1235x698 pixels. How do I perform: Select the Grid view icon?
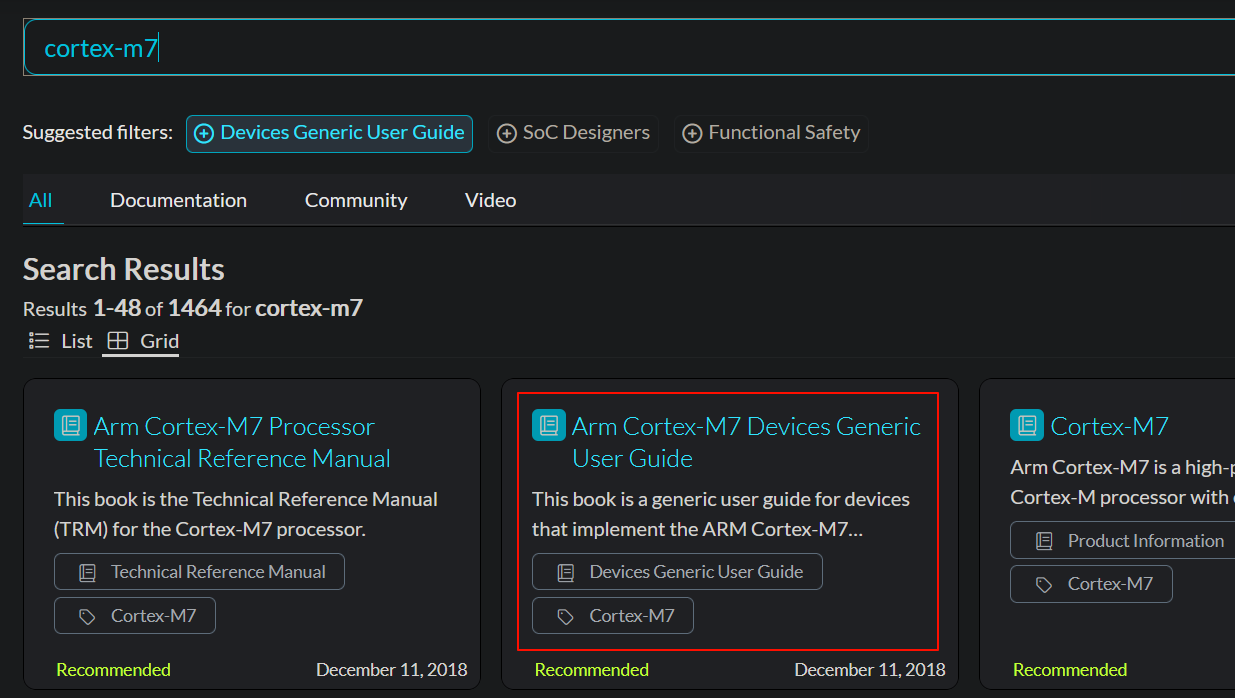click(x=118, y=341)
